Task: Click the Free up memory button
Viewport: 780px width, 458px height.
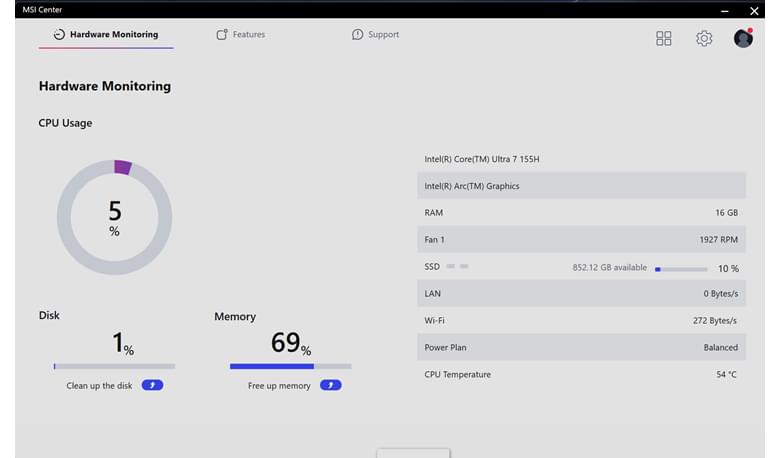Action: [331, 385]
